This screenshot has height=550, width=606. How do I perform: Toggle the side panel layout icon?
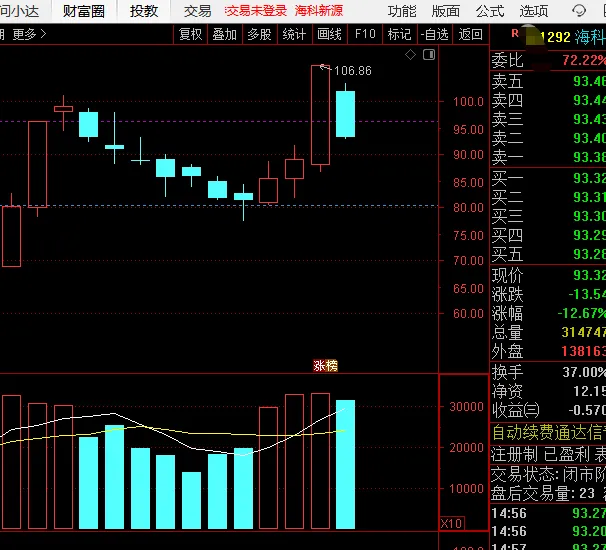pyautogui.click(x=429, y=54)
